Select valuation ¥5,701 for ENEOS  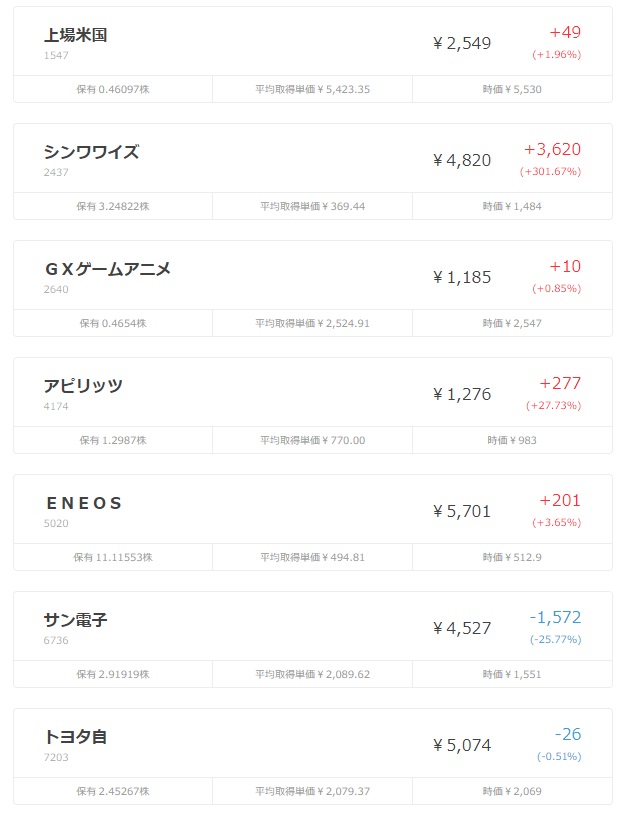coord(462,511)
